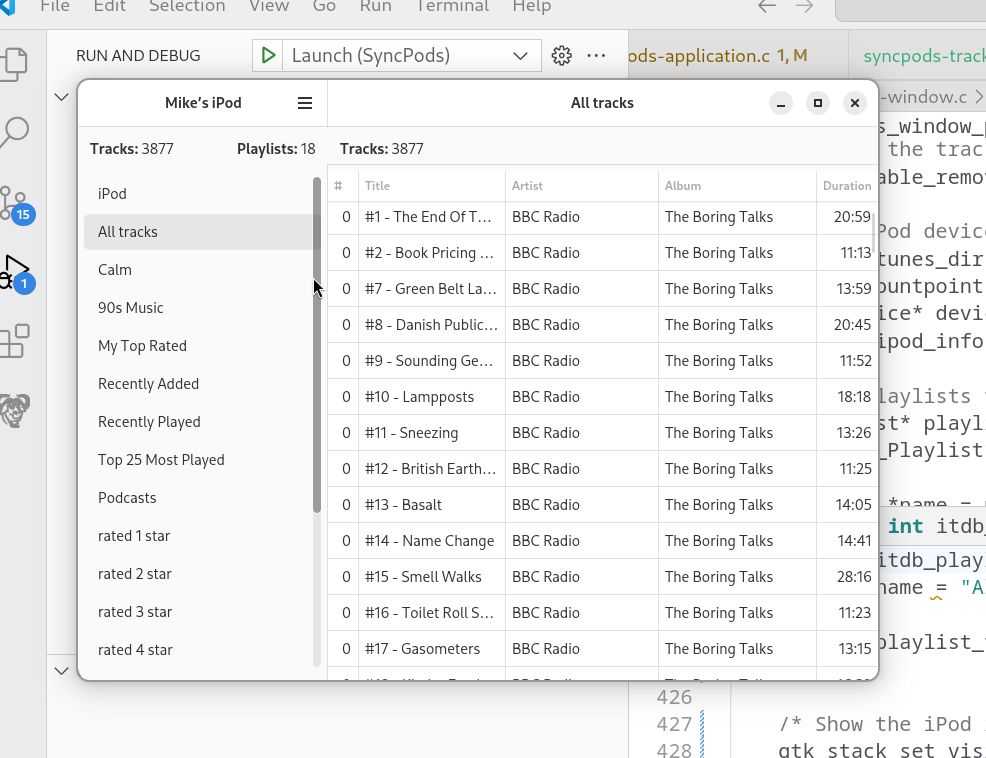Sort tracks by the Artist column header
The height and width of the screenshot is (758, 986).
(x=582, y=186)
